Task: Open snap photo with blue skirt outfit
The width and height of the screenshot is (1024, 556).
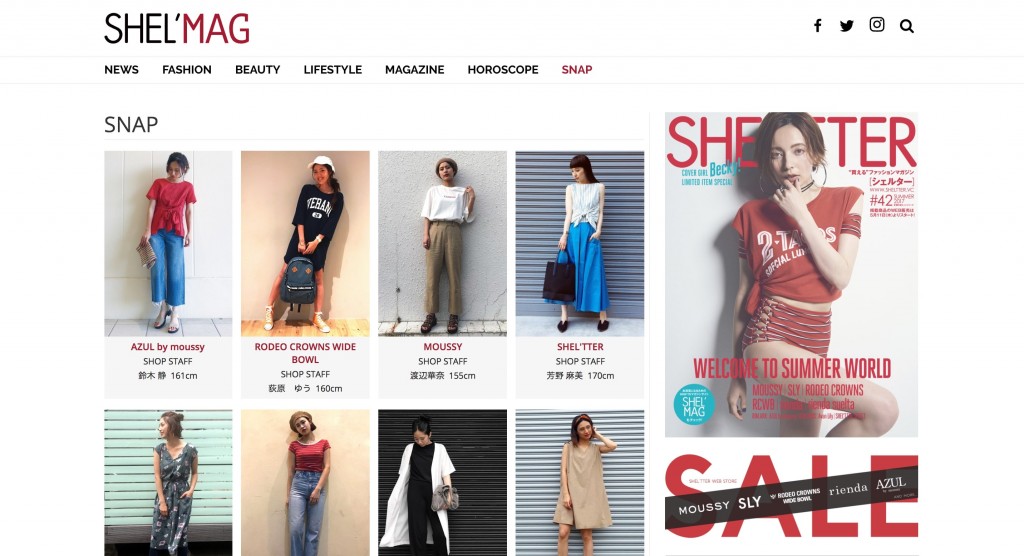Action: [580, 244]
